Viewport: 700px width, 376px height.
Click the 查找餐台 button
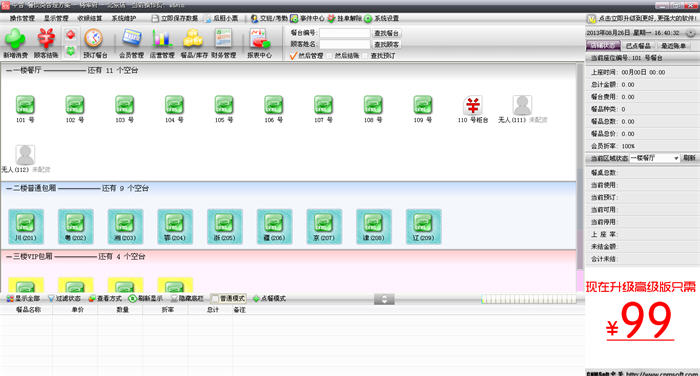(x=387, y=33)
